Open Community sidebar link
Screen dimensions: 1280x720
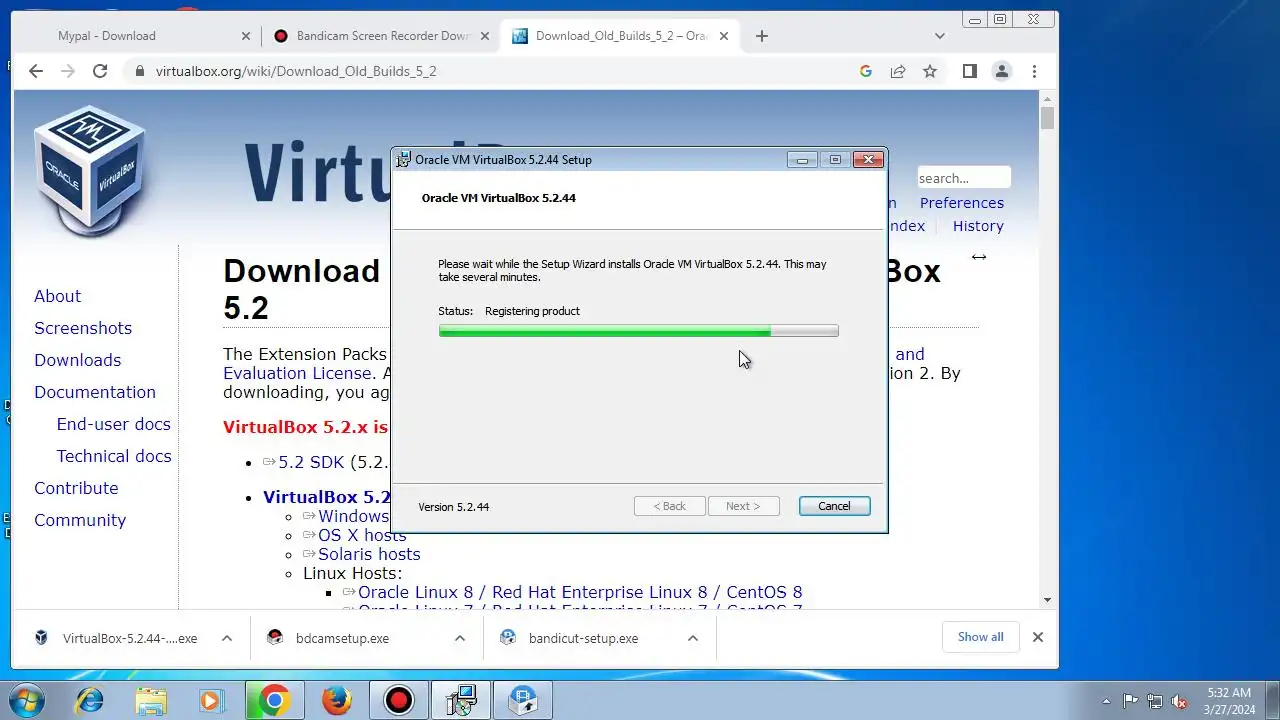point(80,520)
